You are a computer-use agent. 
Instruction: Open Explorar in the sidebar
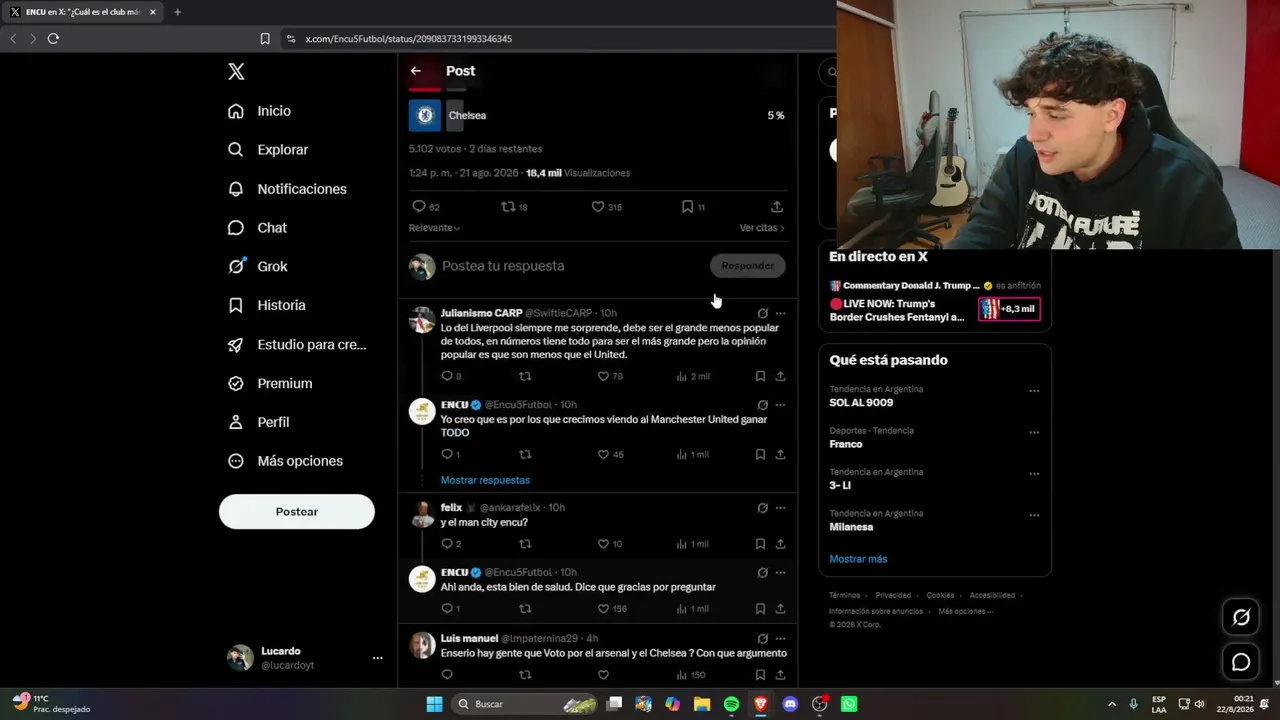pyautogui.click(x=268, y=150)
